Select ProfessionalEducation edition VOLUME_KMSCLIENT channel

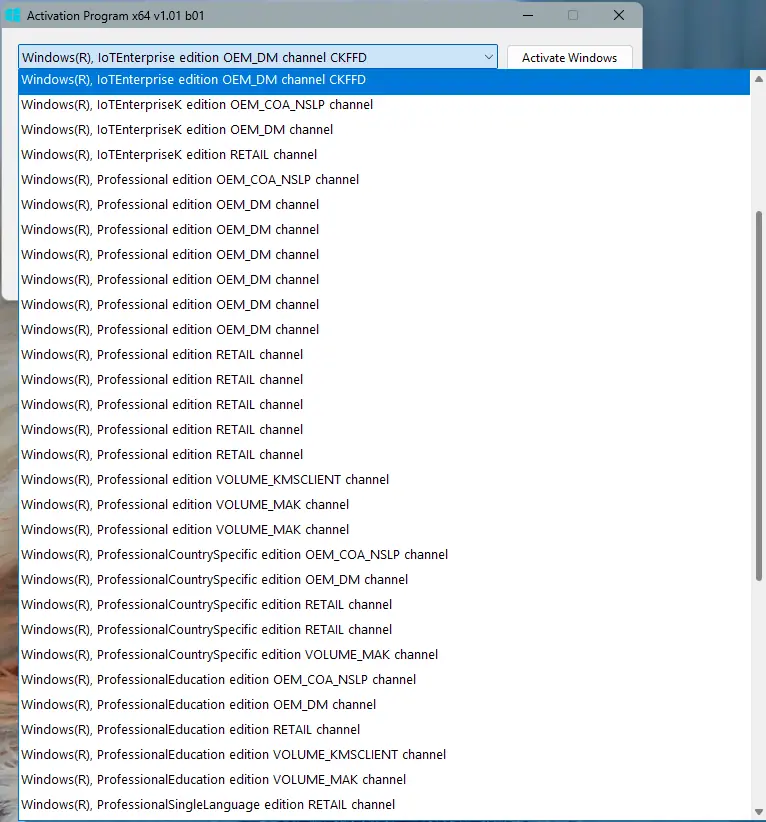[x=384, y=755]
